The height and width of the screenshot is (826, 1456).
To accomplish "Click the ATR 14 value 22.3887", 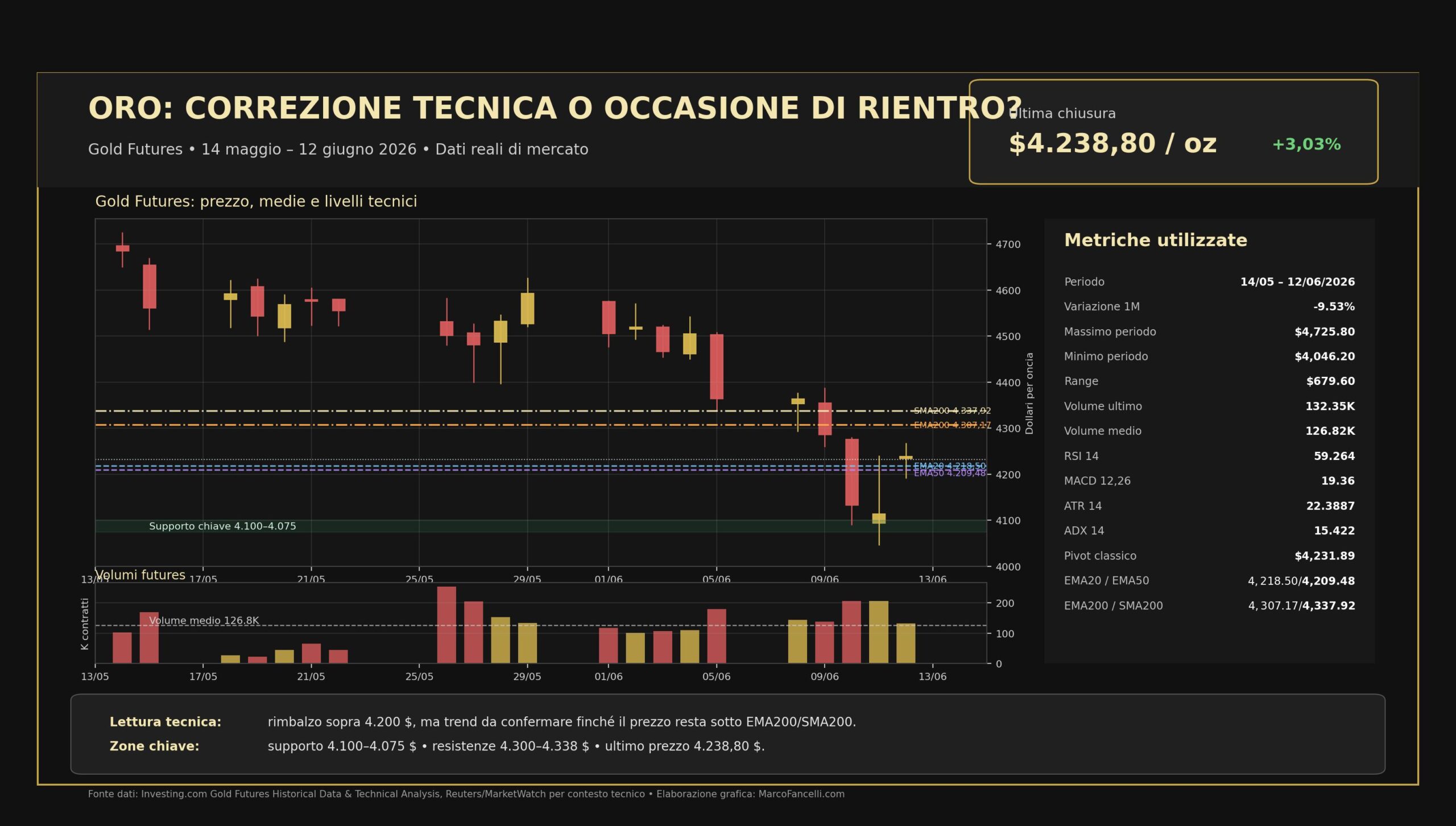I will [x=1330, y=506].
